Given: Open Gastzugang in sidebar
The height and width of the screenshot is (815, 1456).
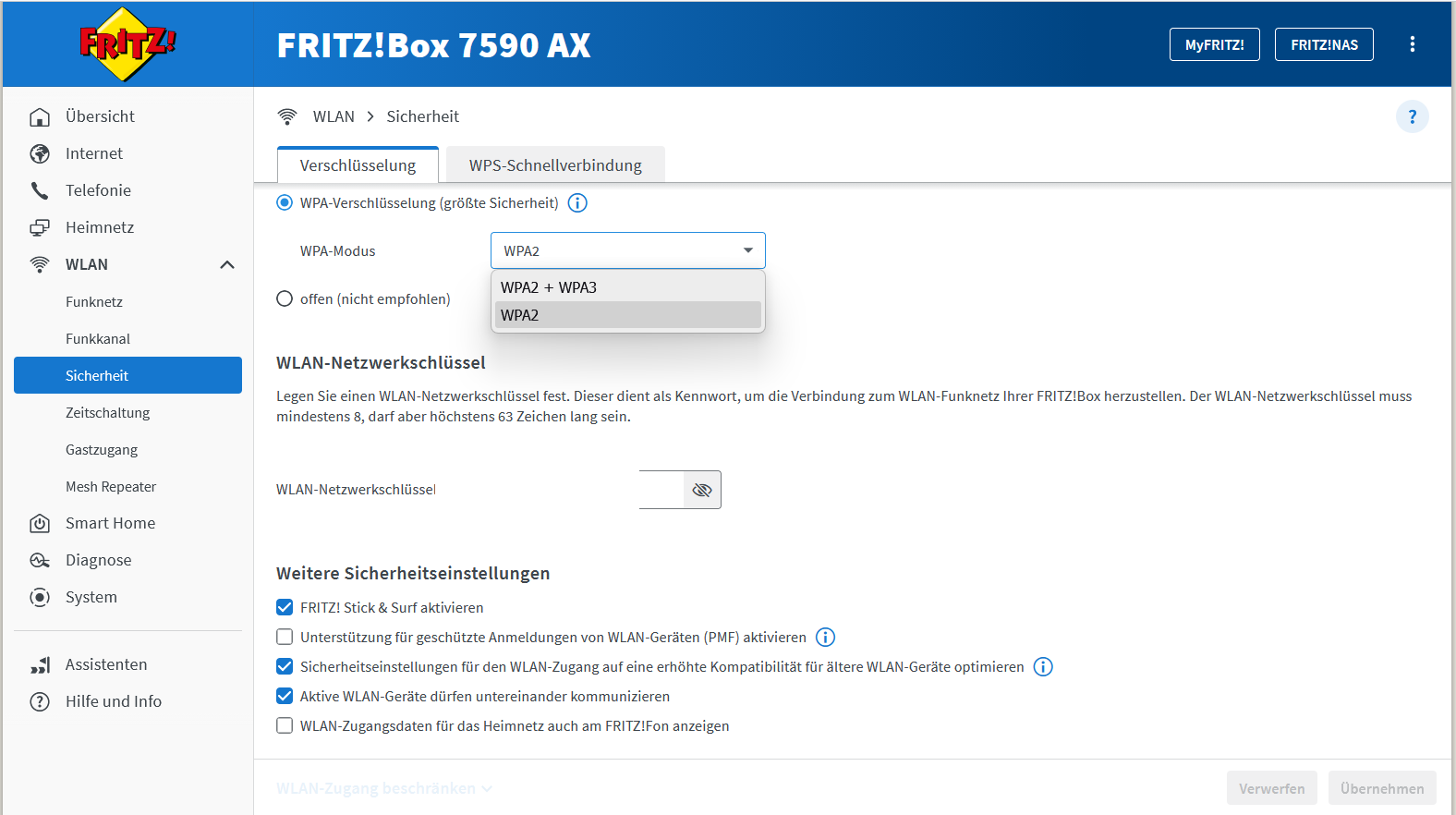Looking at the screenshot, I should click(127, 449).
